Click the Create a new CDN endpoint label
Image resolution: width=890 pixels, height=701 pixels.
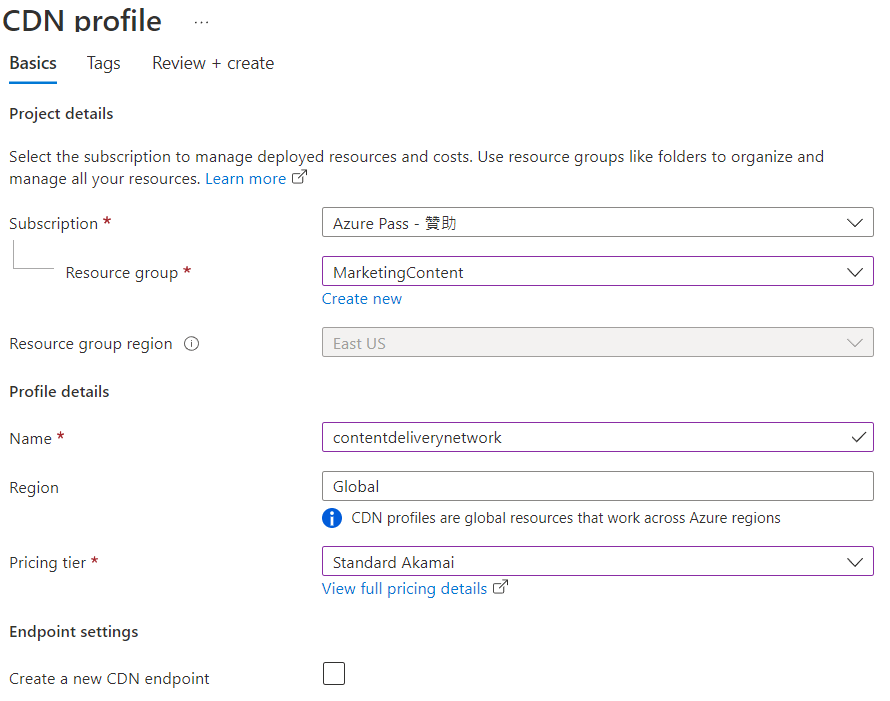tap(109, 679)
